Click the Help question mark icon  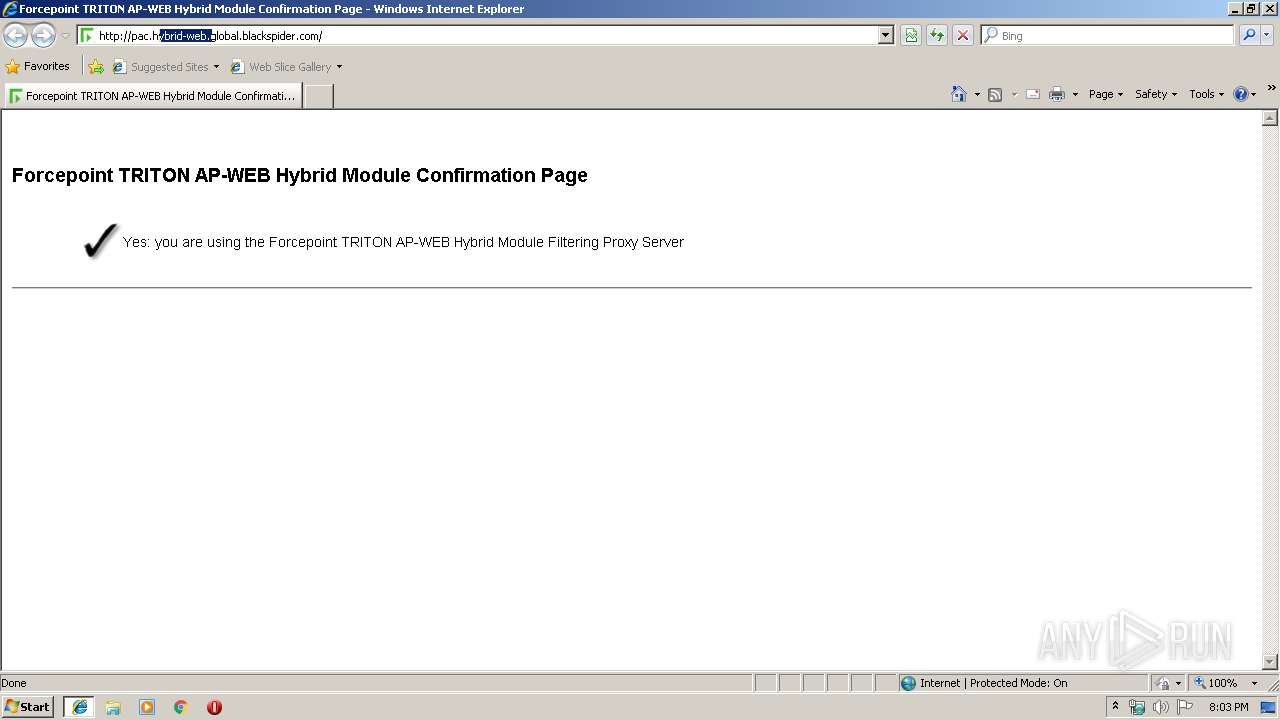1241,94
